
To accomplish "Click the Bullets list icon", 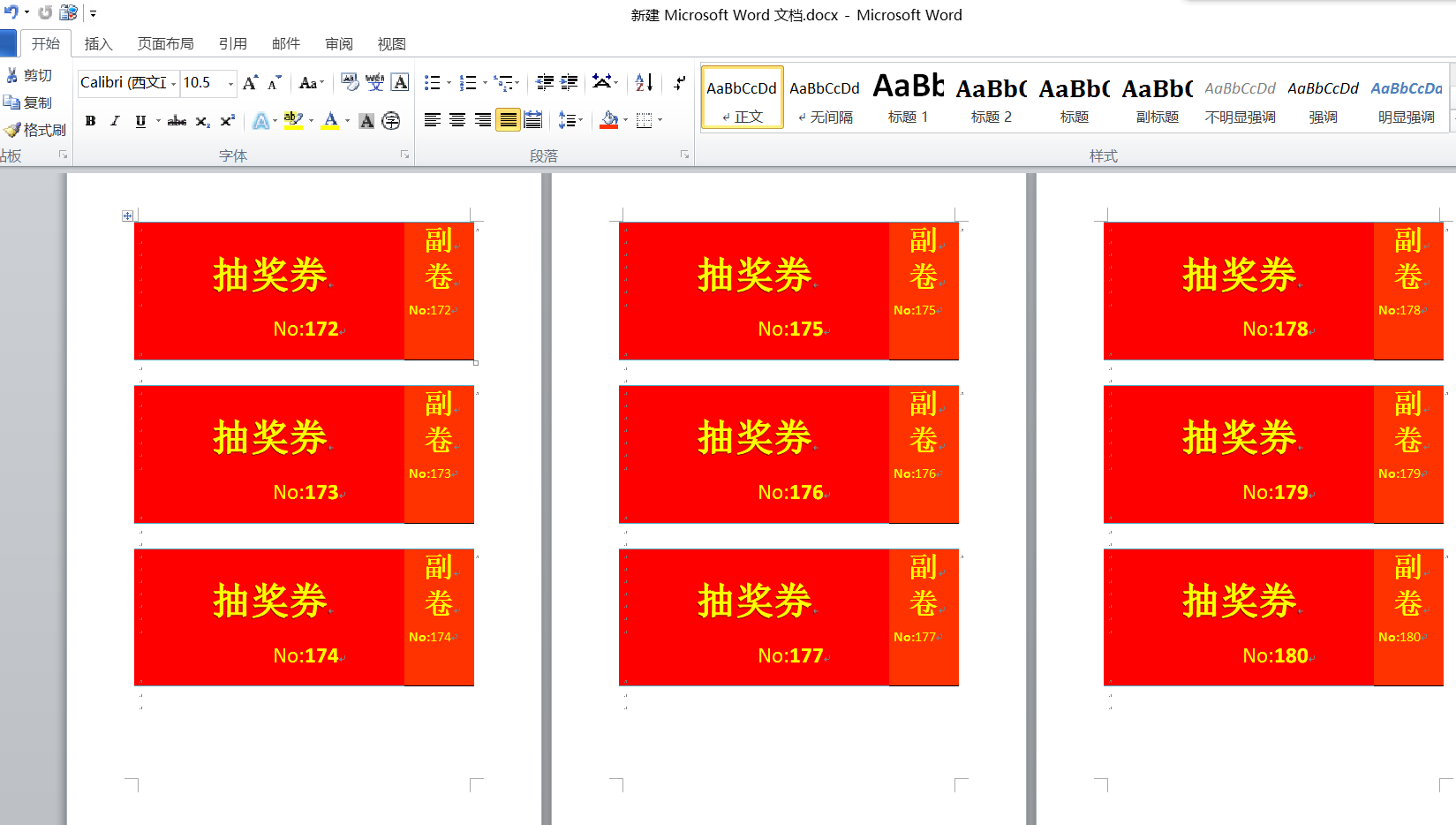I will point(432,83).
